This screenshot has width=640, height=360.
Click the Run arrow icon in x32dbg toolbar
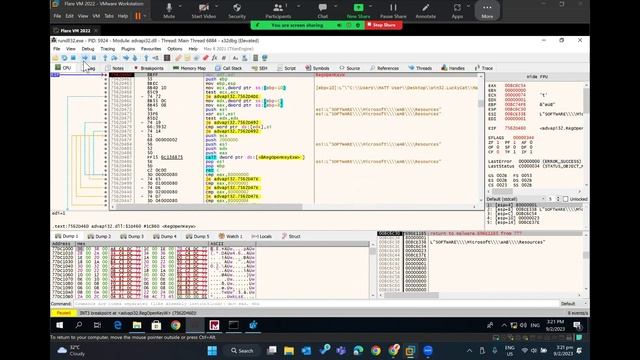click(x=84, y=58)
